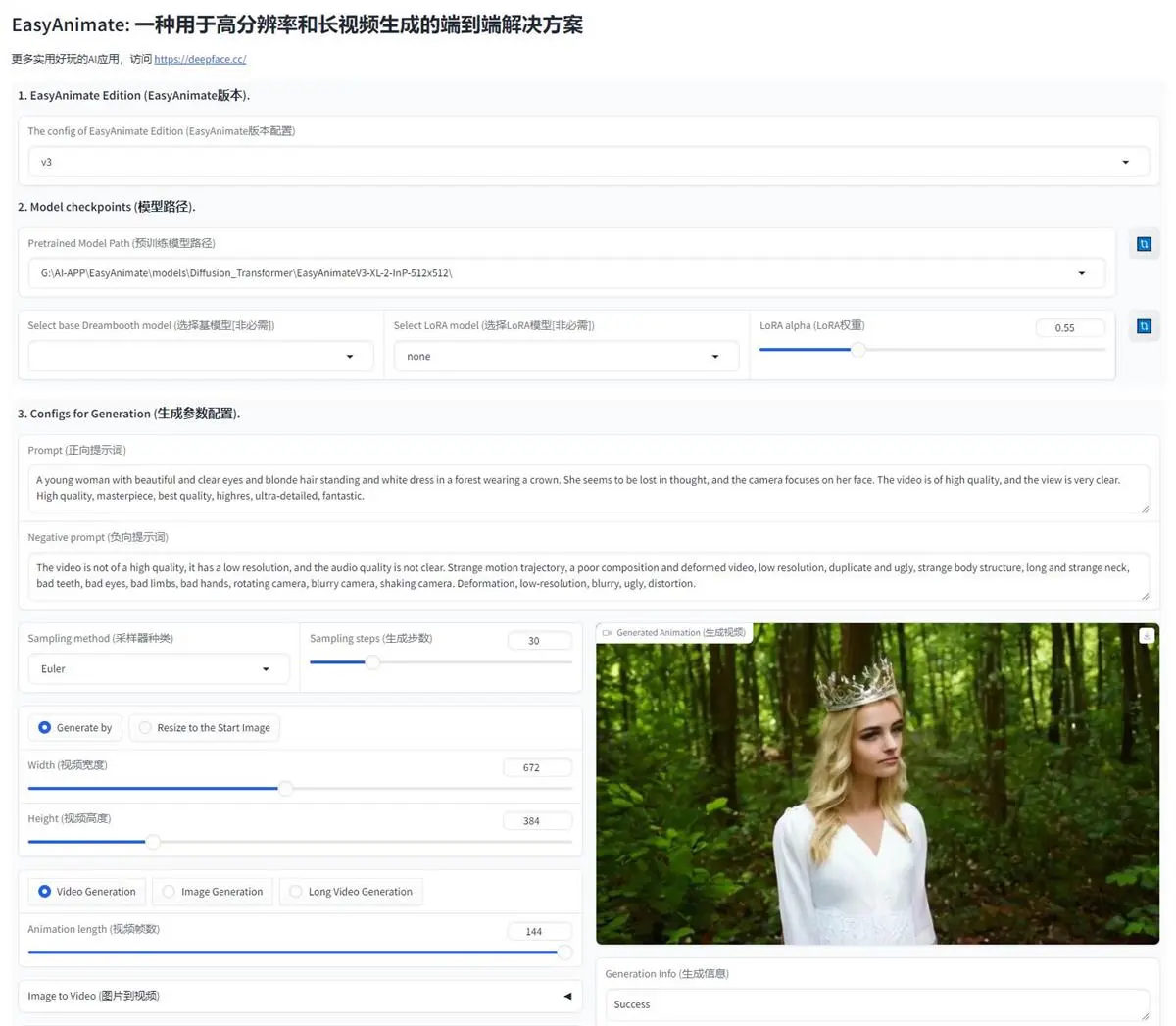Screen dimensions: 1176x1026
Task: Choose Image Generation mode
Action: tap(212, 891)
